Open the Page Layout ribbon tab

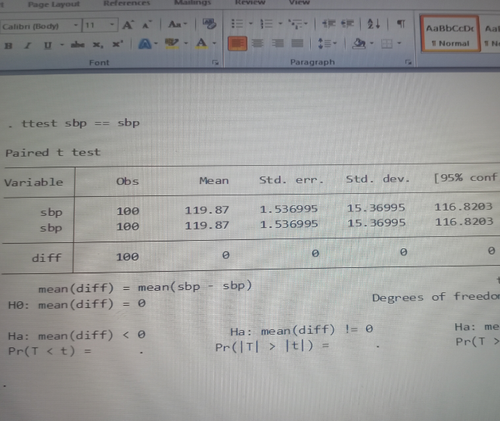coord(54,4)
